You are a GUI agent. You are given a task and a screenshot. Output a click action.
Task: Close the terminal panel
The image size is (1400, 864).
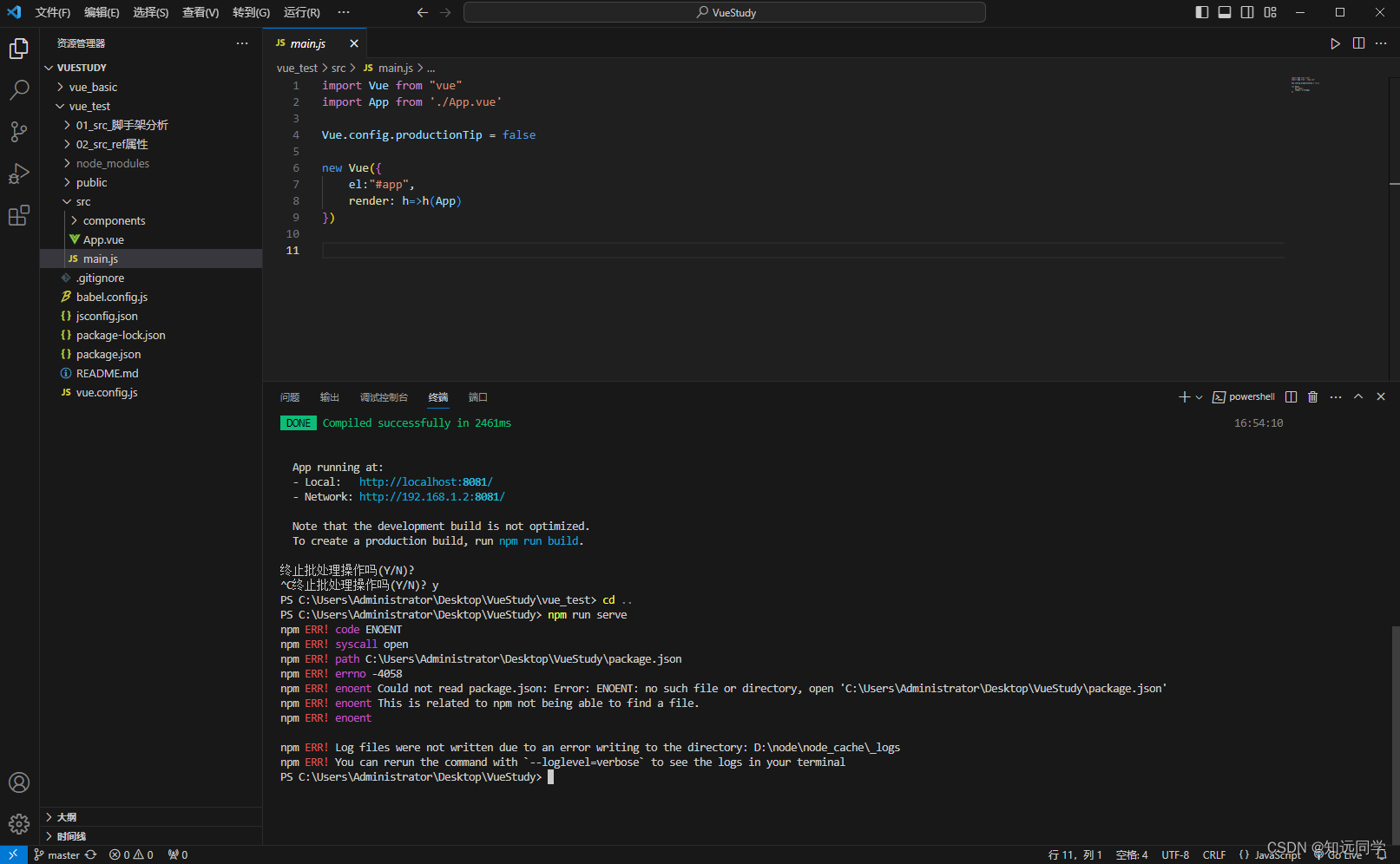(x=1381, y=396)
